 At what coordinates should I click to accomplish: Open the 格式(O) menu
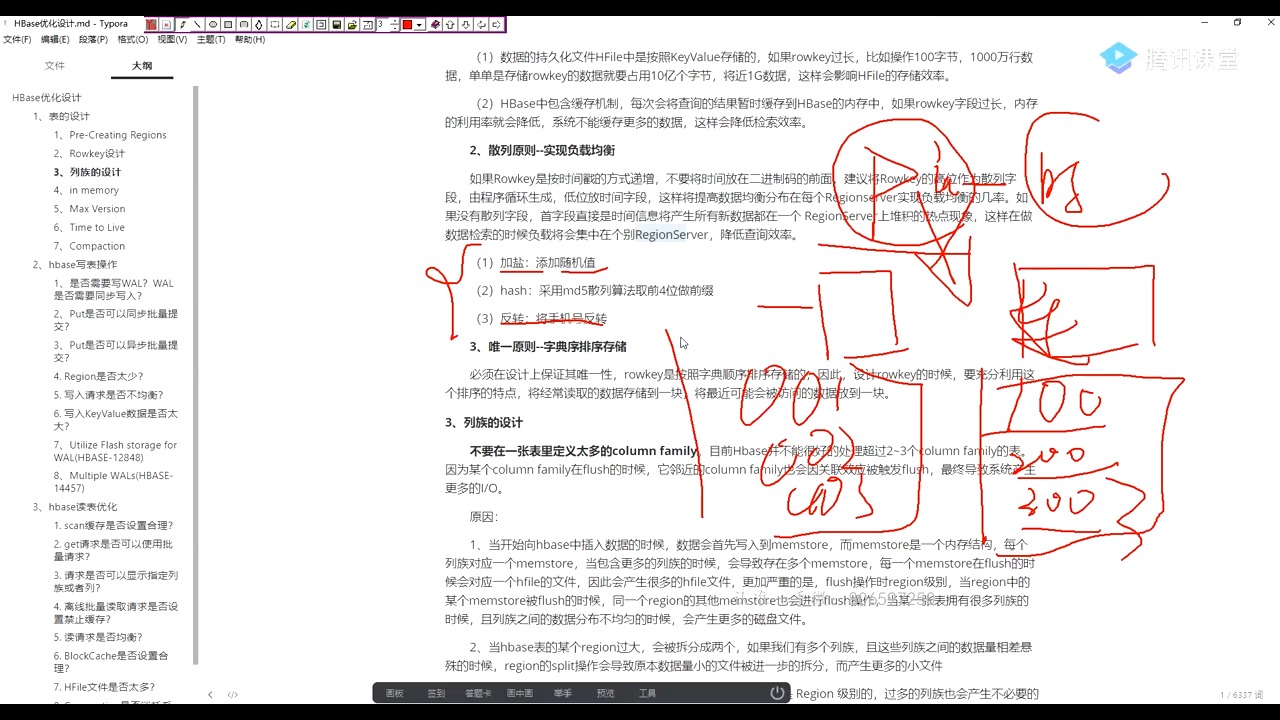pyautogui.click(x=133, y=40)
